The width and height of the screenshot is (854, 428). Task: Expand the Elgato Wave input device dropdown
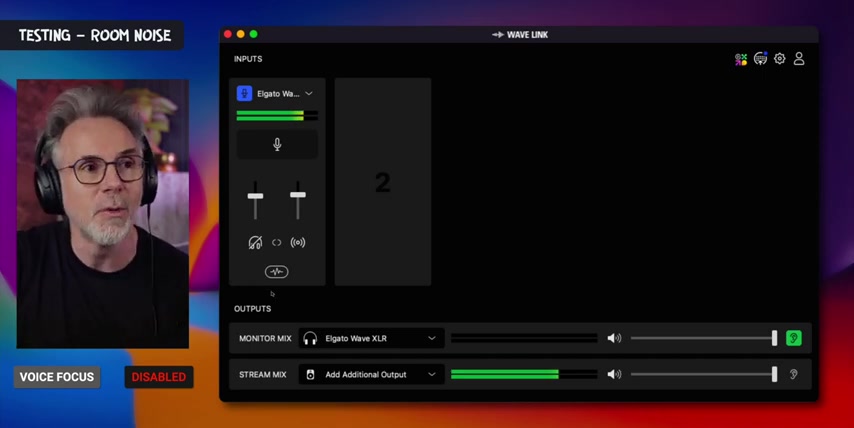[x=309, y=94]
